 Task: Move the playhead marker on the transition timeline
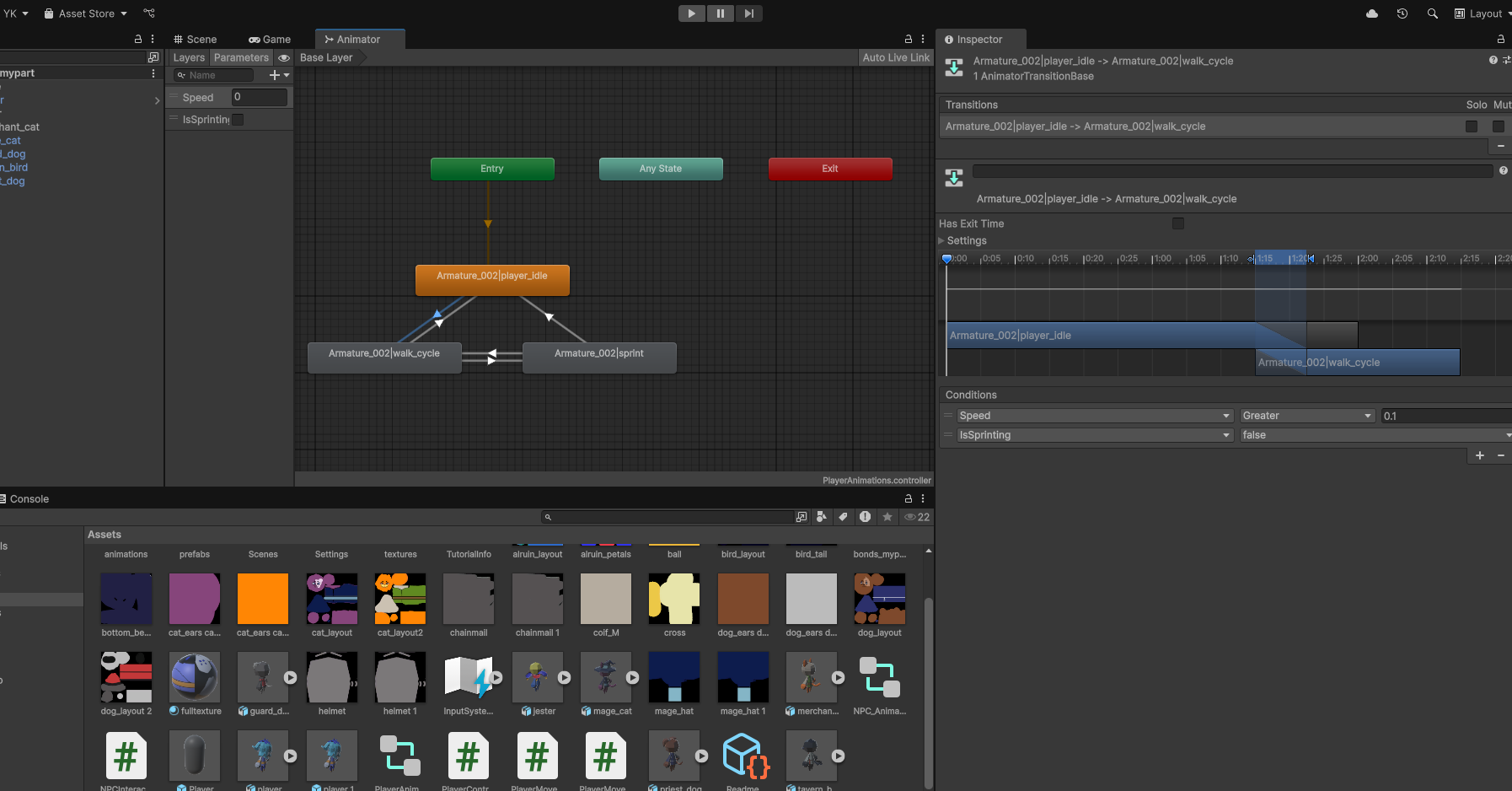pos(946,258)
